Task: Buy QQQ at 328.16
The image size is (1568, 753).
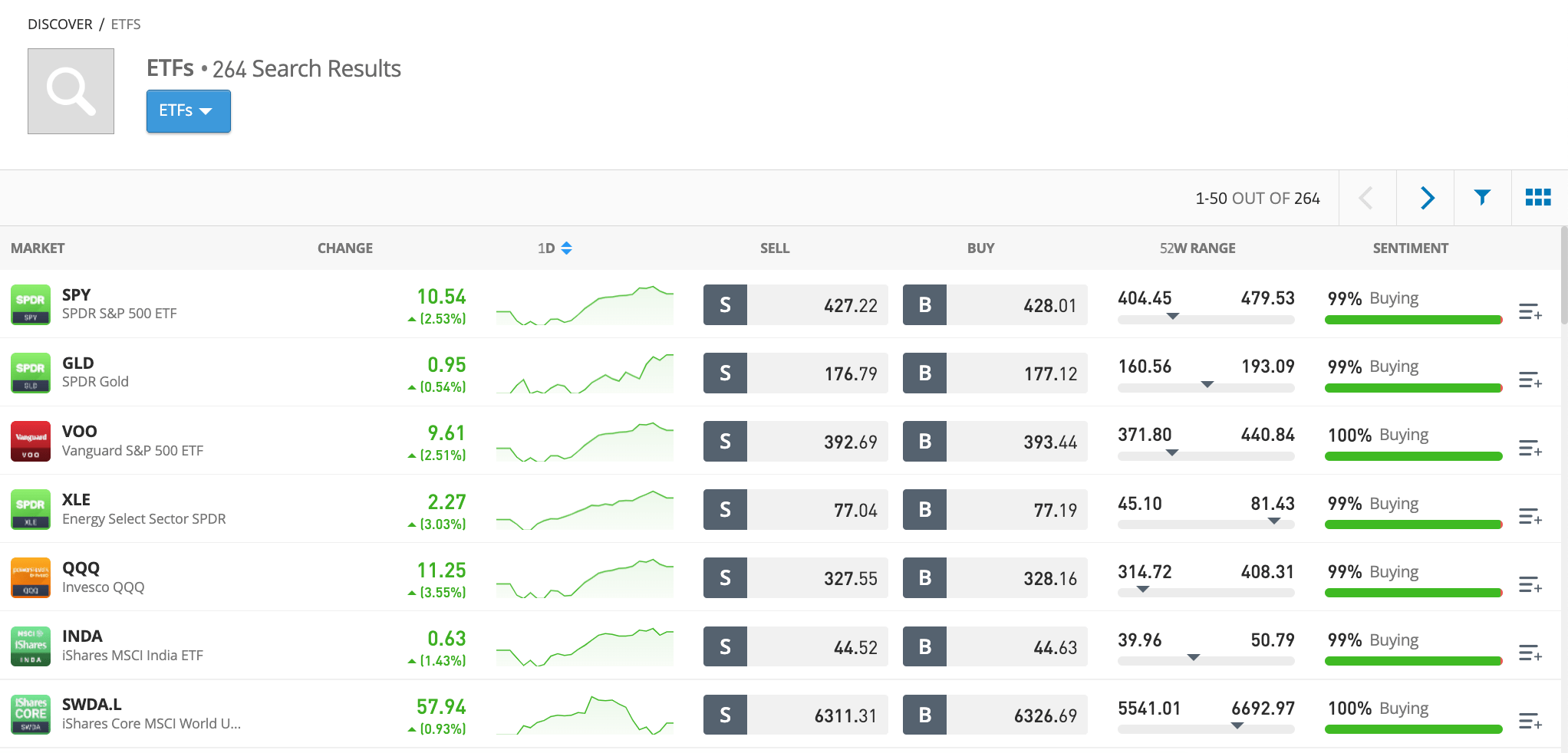Action: coord(995,578)
